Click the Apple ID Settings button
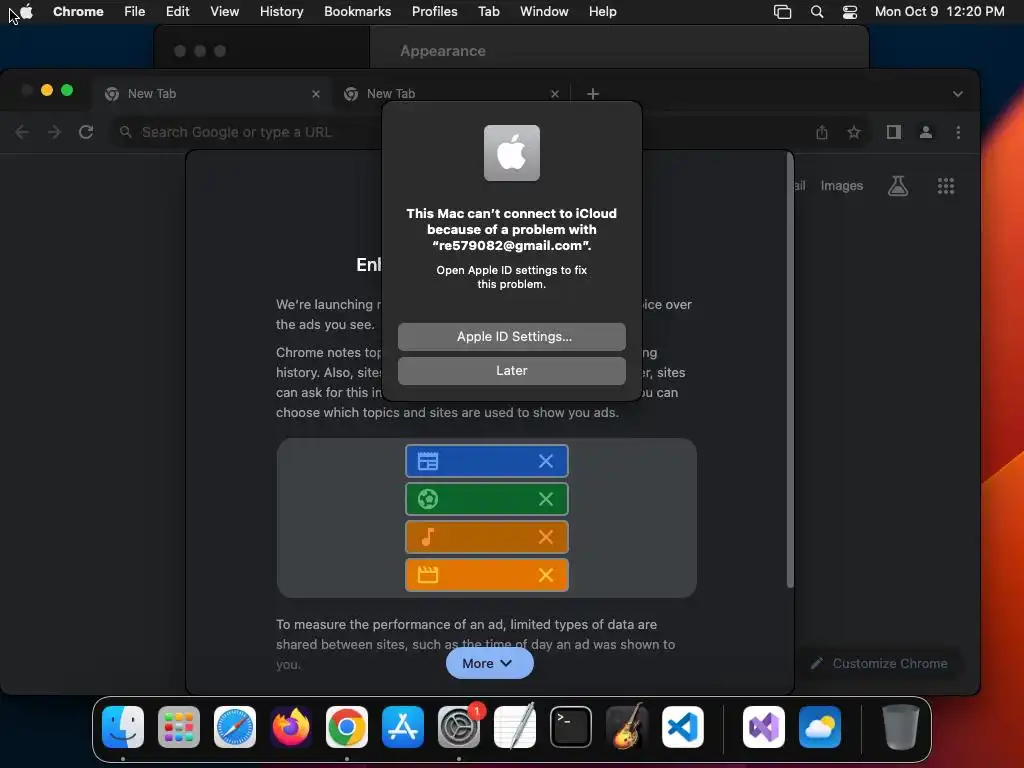Viewport: 1024px width, 768px height. point(511,336)
